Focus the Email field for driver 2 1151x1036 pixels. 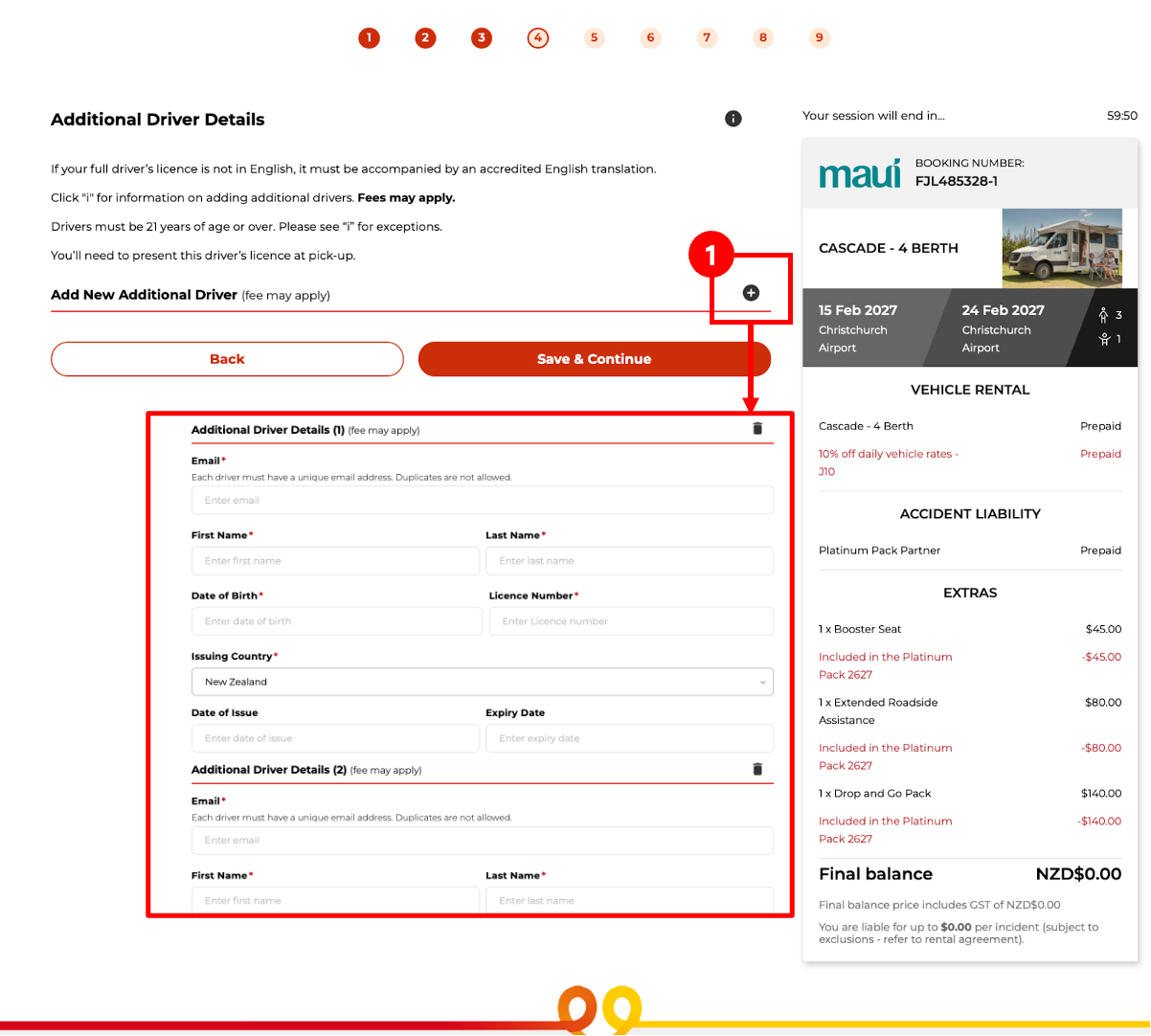coord(483,841)
